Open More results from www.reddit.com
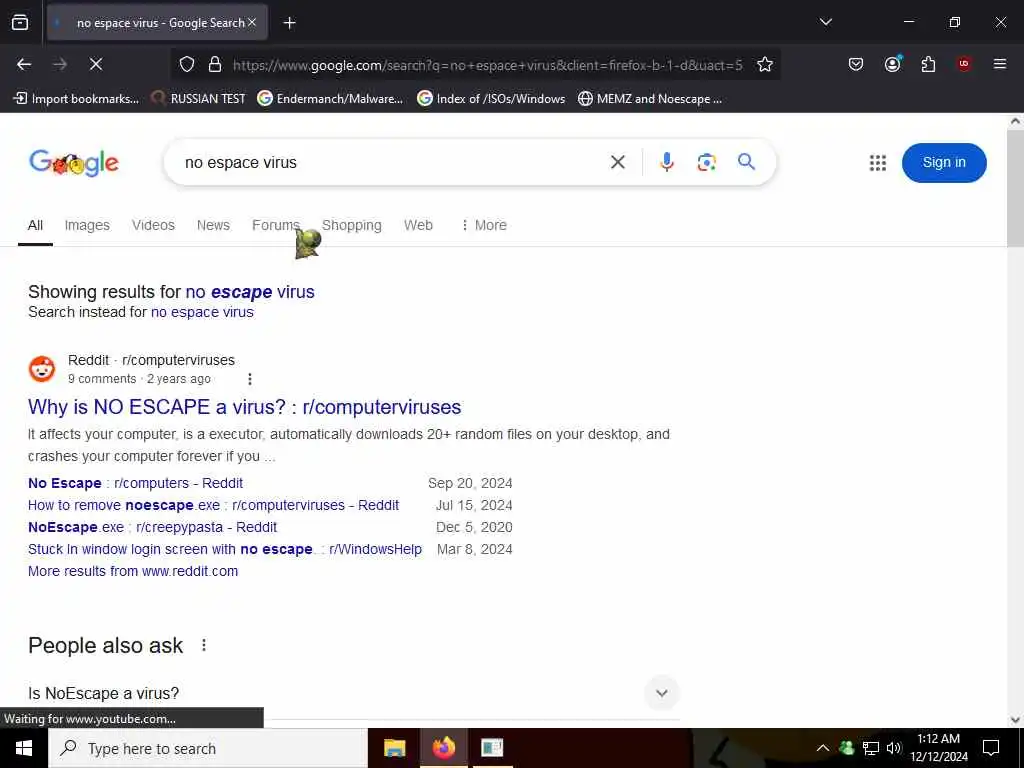The height and width of the screenshot is (768, 1024). tap(133, 571)
